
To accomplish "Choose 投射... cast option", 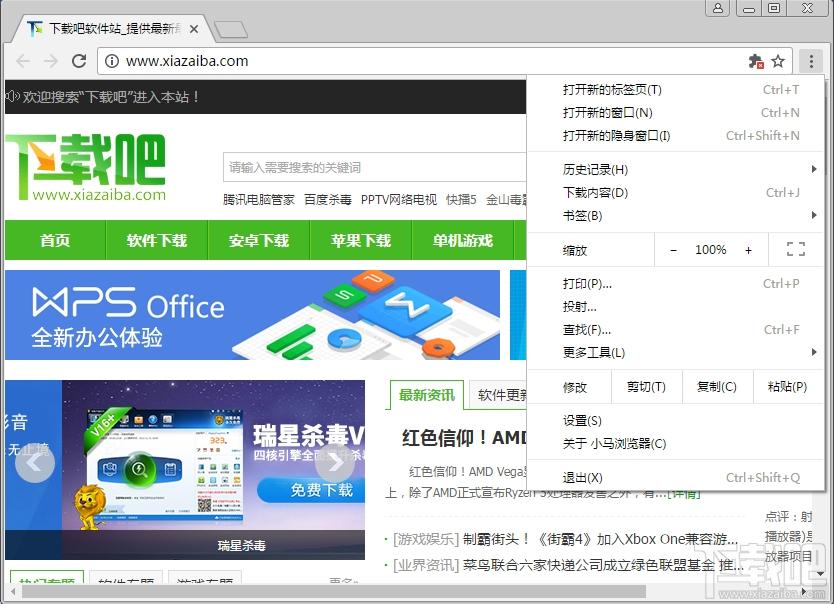I will click(675, 306).
